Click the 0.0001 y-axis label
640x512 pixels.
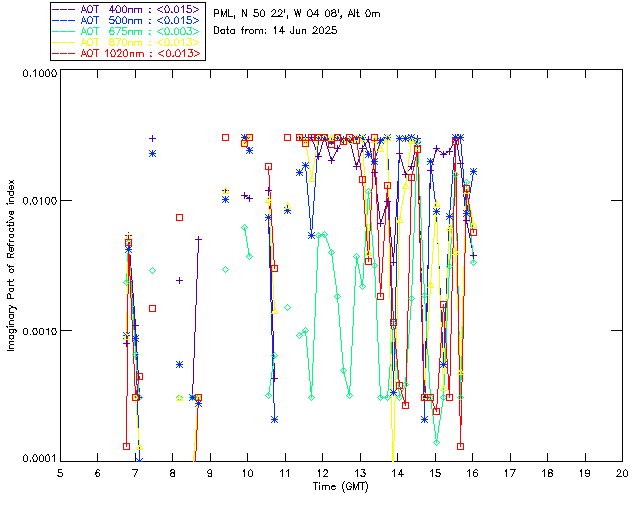39,459
